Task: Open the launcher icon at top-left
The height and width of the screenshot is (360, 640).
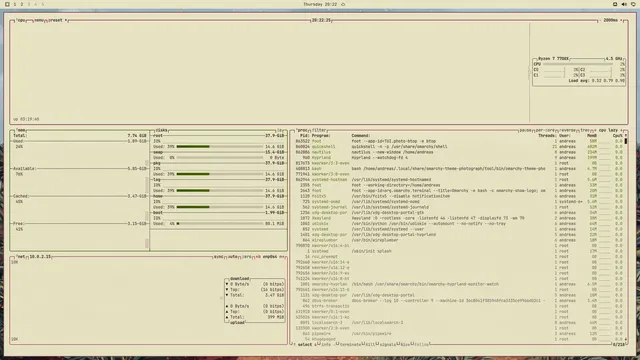Action: tap(7, 4)
